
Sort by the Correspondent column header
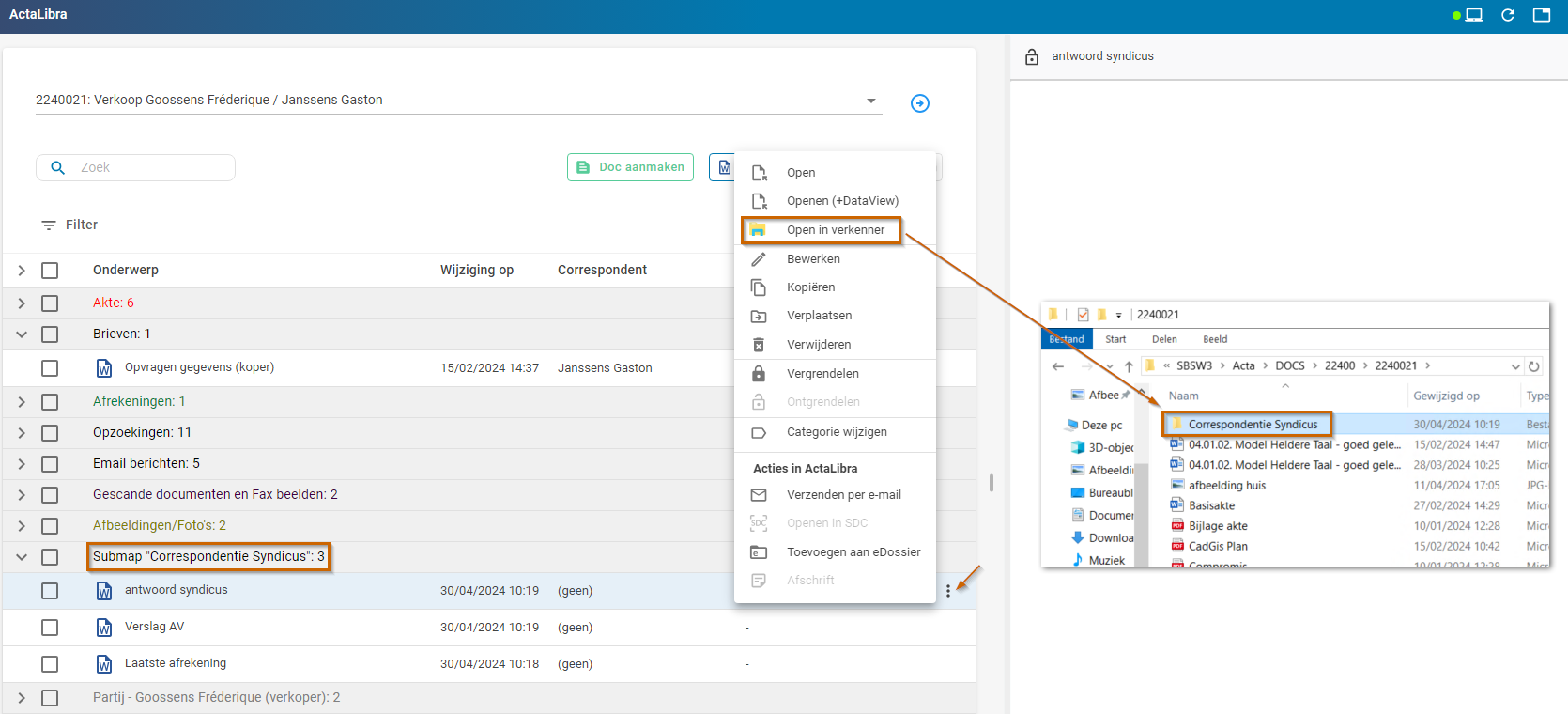602,271
